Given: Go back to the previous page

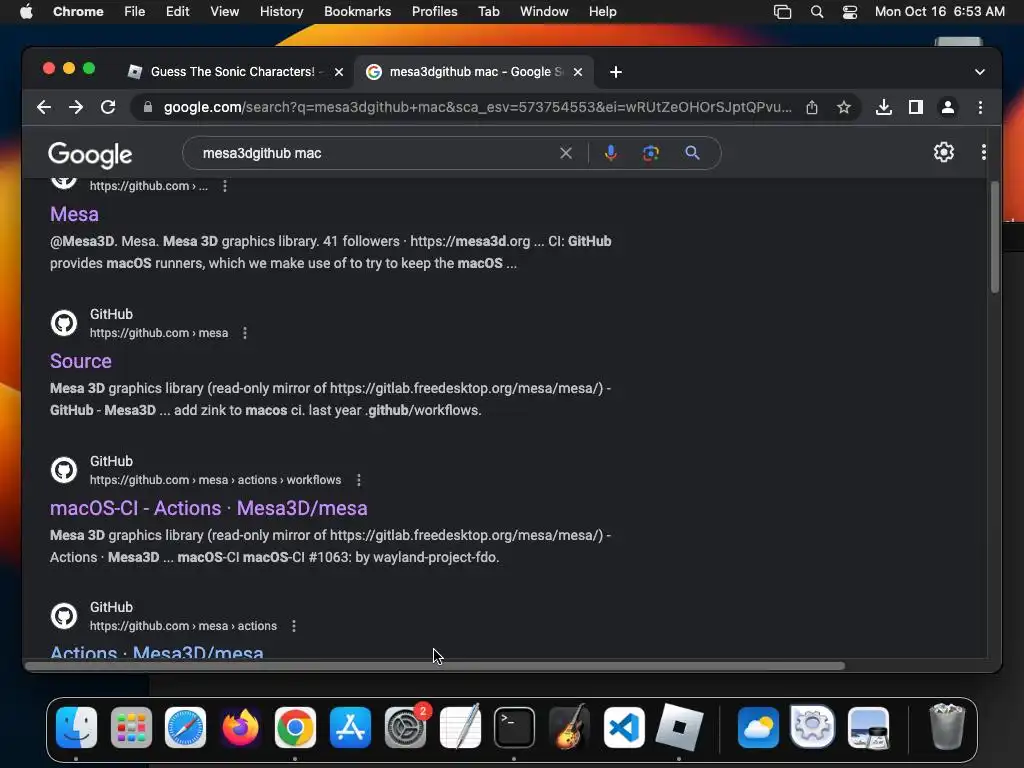Looking at the screenshot, I should [x=44, y=107].
